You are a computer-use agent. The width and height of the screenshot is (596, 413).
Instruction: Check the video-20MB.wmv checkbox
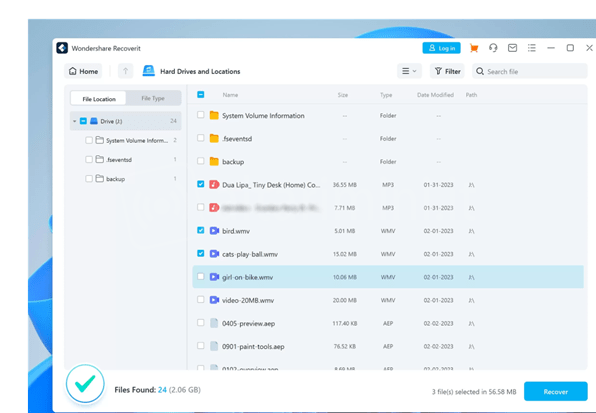pos(201,300)
